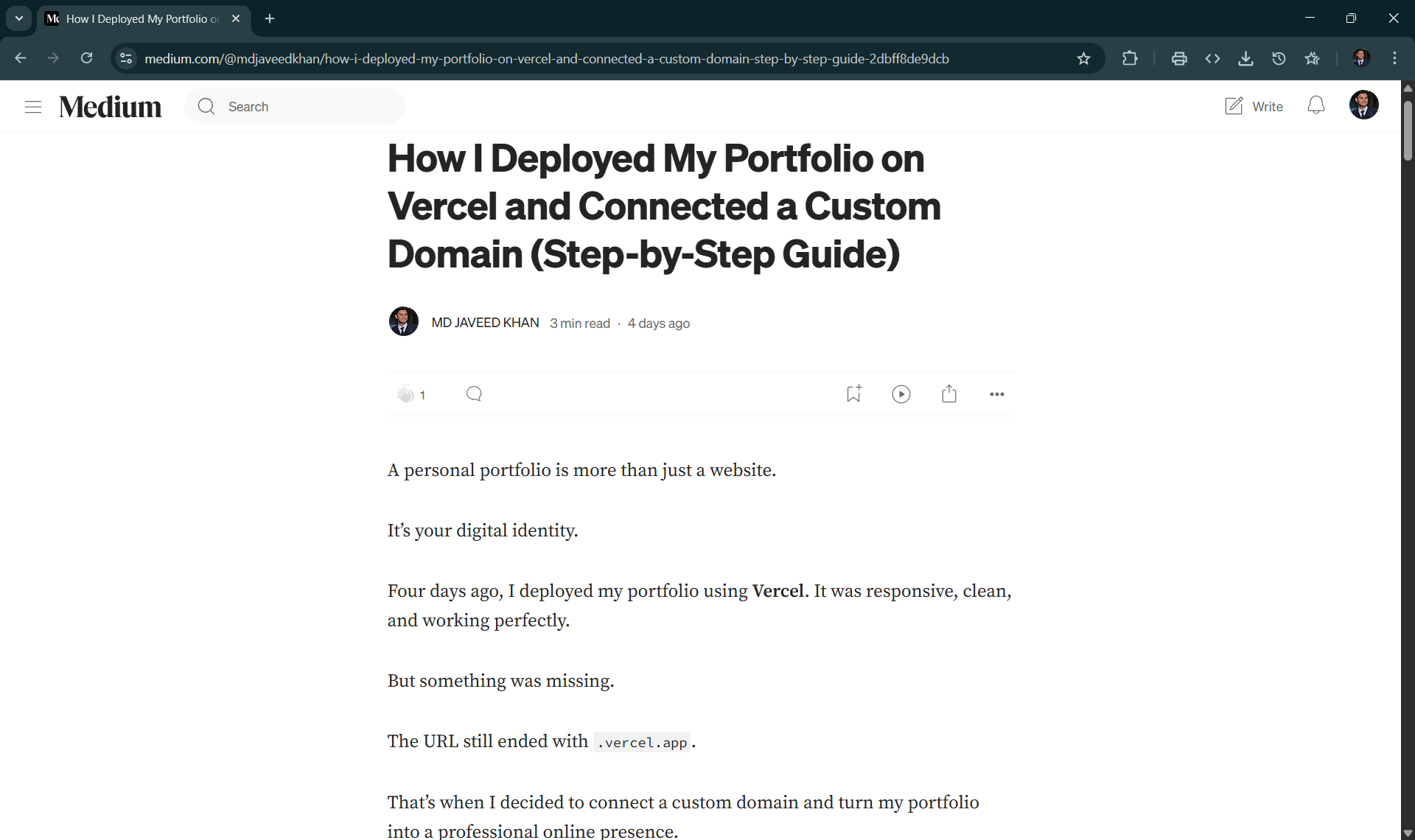Open the author's avatar next to MD JAVEED KHAN

tap(404, 322)
